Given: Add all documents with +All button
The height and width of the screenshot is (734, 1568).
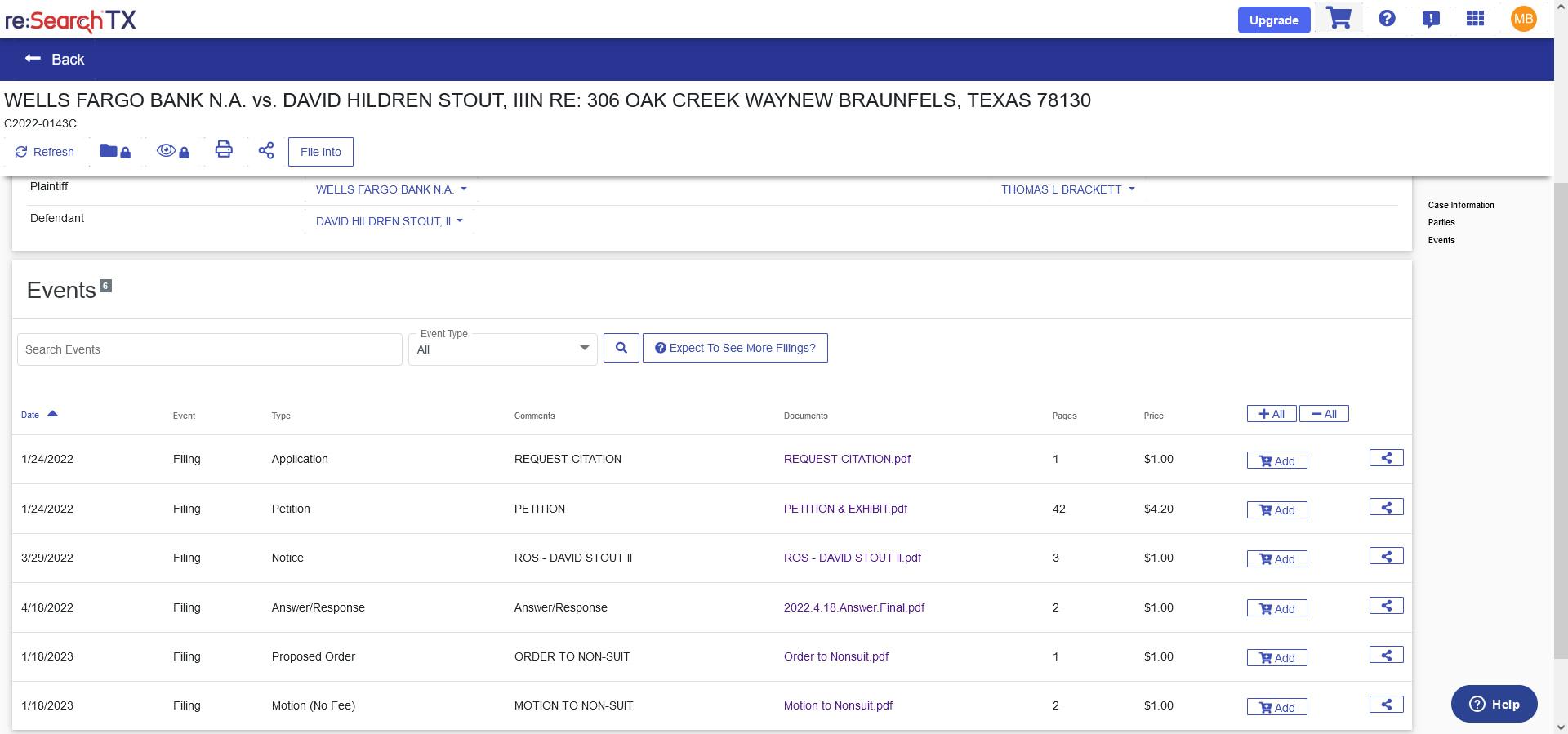Looking at the screenshot, I should [x=1272, y=414].
